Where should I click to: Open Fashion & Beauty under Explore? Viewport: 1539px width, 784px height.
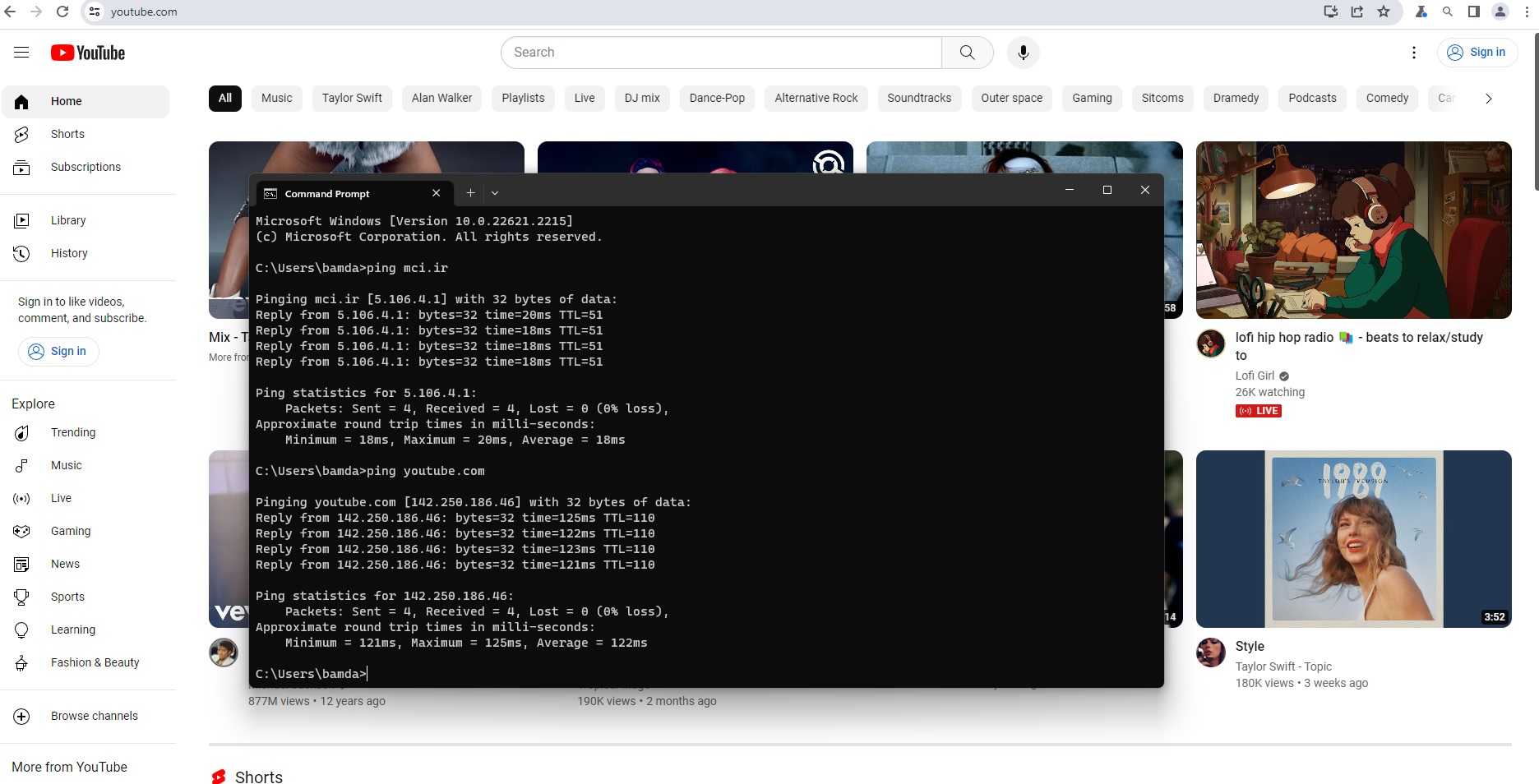coord(85,662)
